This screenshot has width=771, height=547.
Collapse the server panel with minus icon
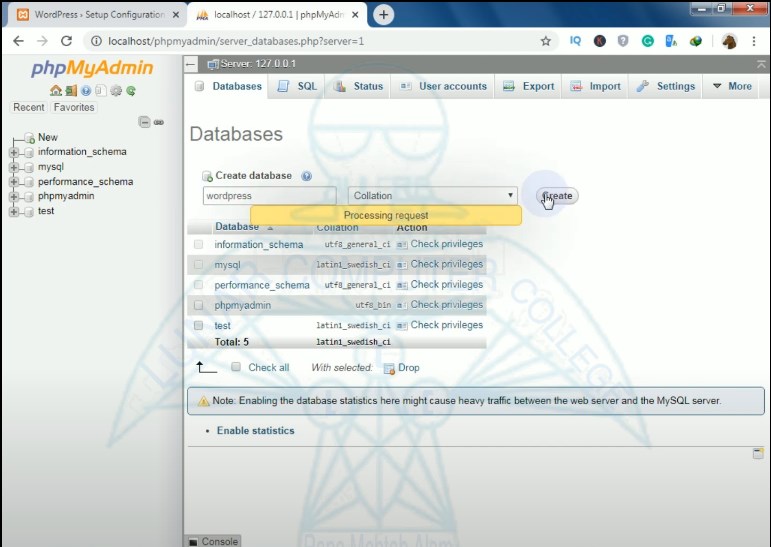pyautogui.click(x=191, y=64)
